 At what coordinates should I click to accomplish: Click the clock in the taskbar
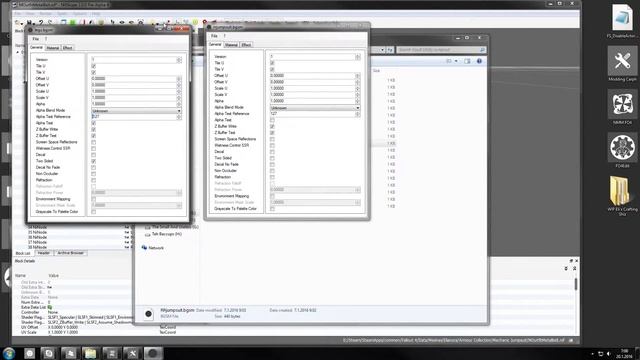coord(625,353)
